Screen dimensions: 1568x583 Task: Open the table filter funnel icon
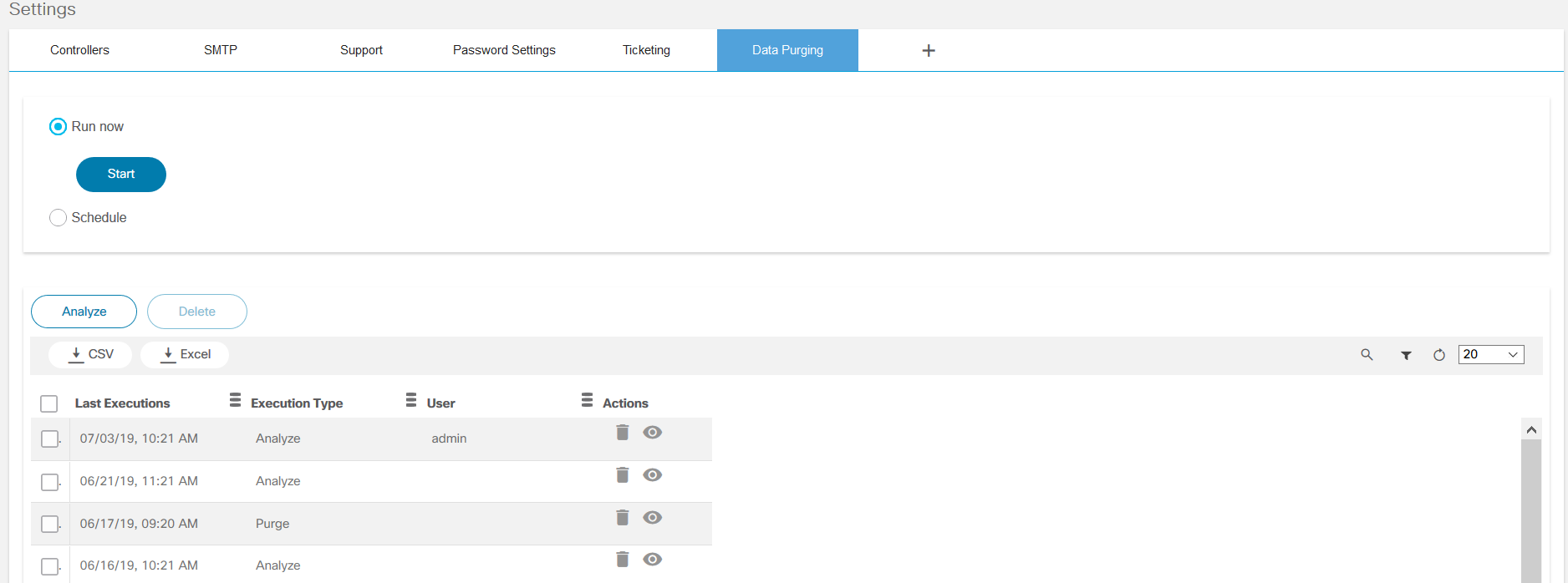coord(1406,355)
